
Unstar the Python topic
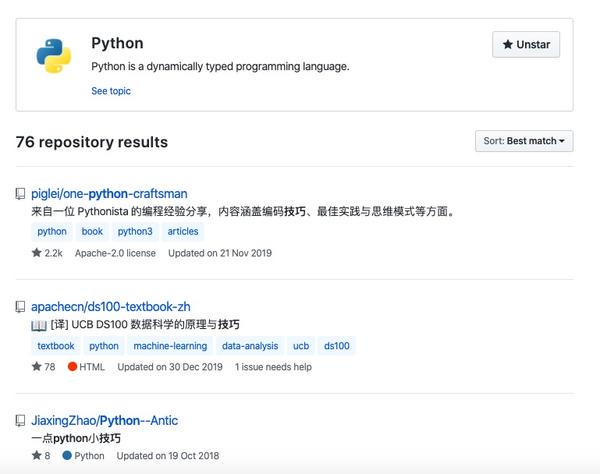(x=526, y=44)
